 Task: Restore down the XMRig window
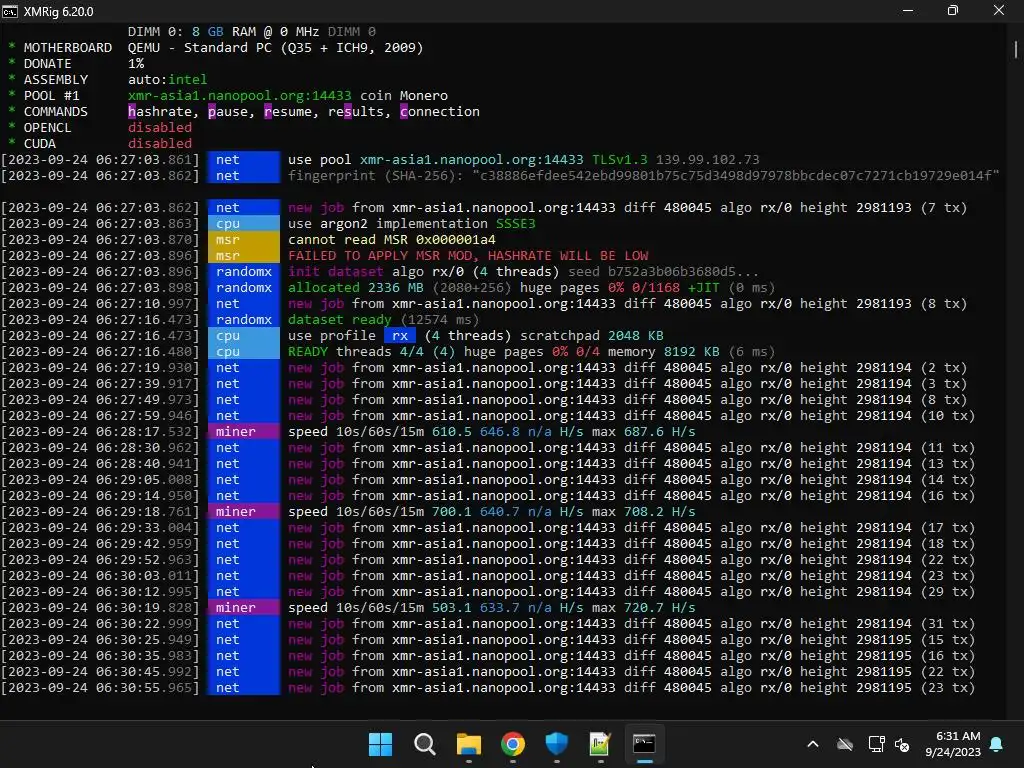click(953, 10)
